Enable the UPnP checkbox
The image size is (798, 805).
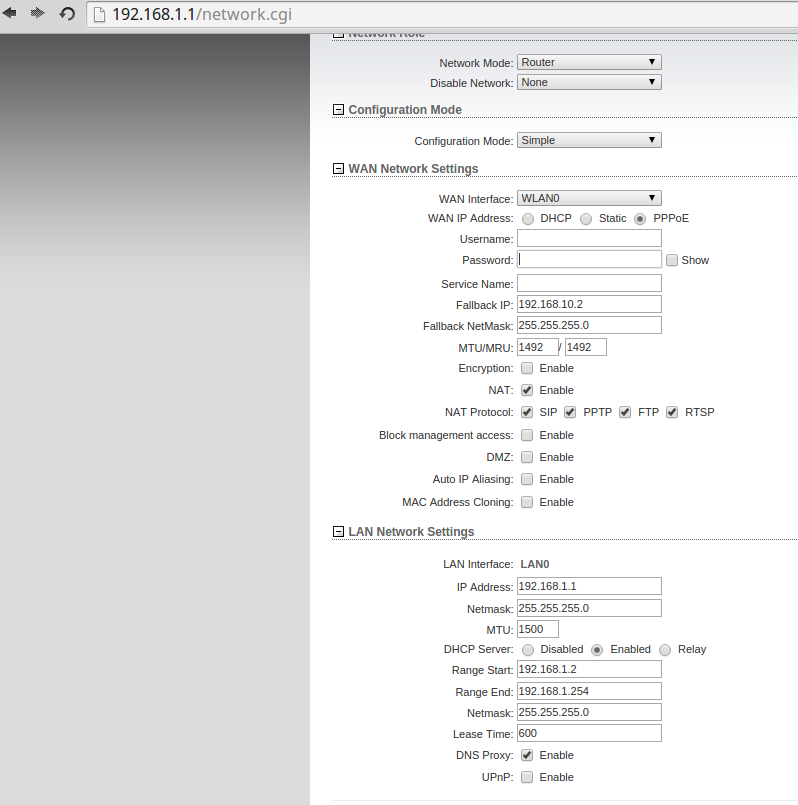point(527,777)
